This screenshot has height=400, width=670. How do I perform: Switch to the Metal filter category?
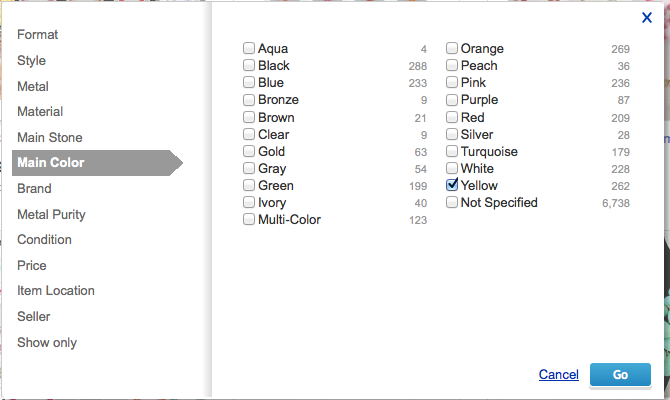33,86
